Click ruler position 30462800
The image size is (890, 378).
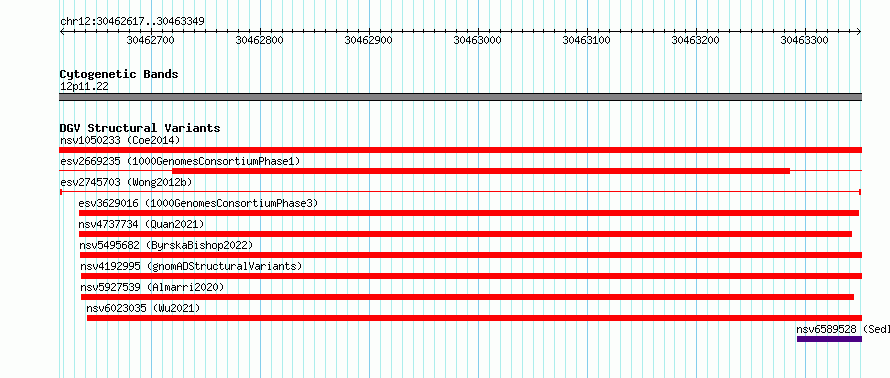coord(260,40)
